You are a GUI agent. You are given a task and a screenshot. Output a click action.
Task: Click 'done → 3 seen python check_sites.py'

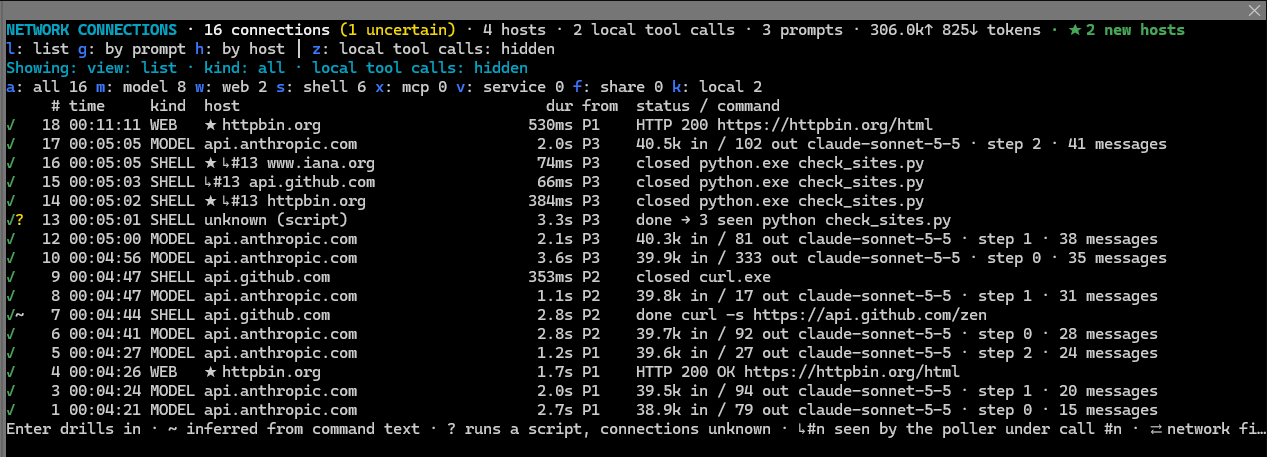pyautogui.click(x=793, y=220)
